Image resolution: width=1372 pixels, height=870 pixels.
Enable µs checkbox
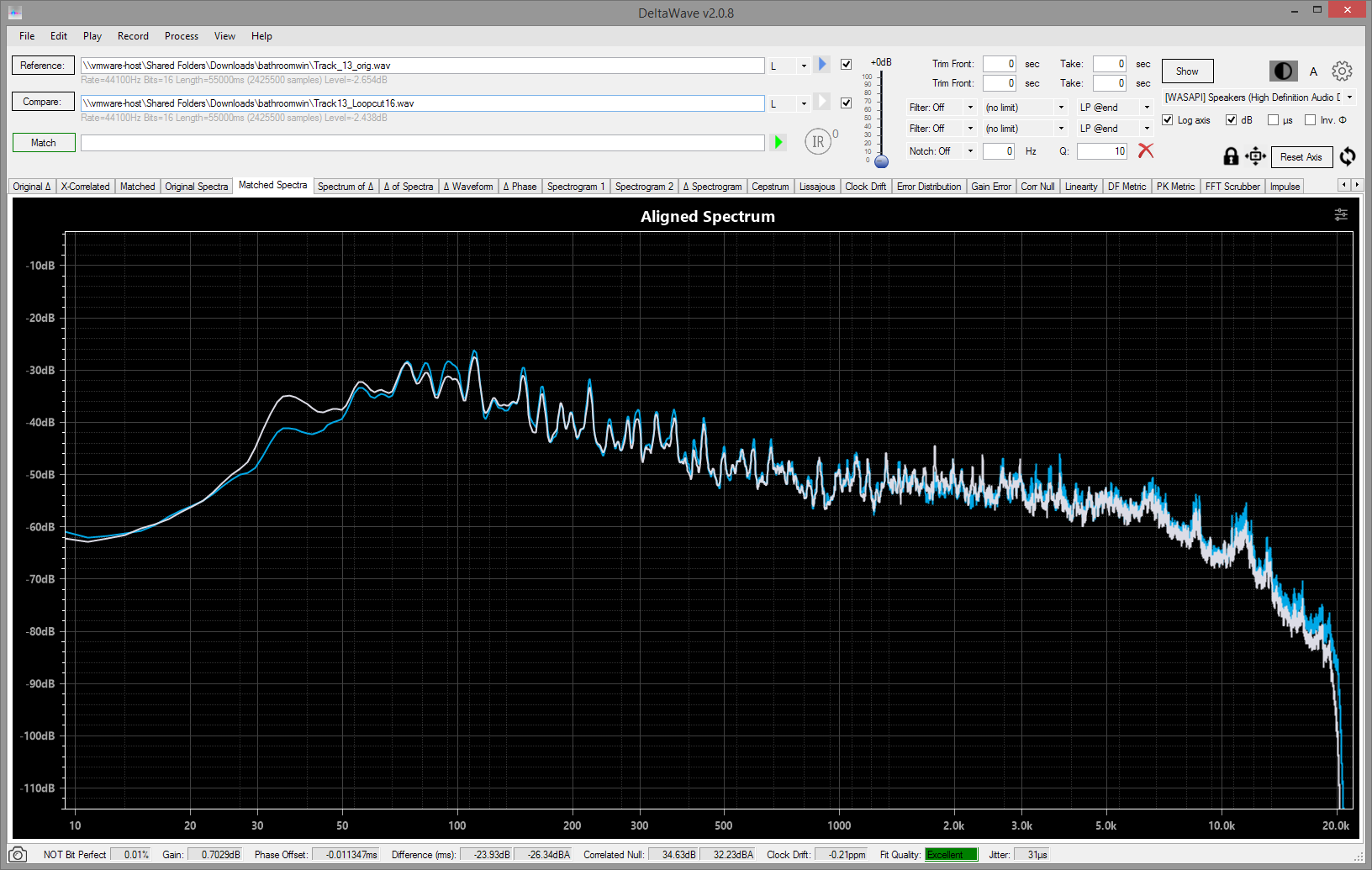[x=1273, y=119]
